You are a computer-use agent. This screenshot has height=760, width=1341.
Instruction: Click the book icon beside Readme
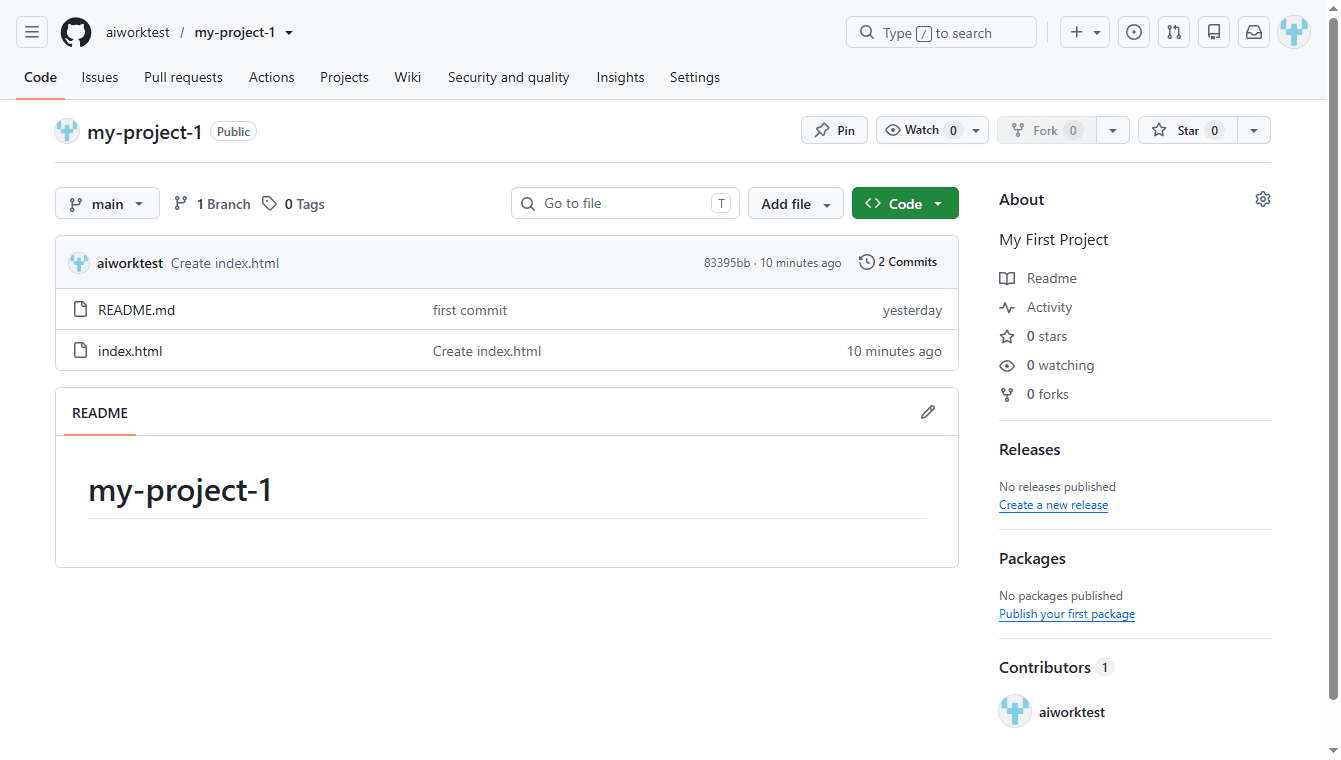pos(1007,278)
